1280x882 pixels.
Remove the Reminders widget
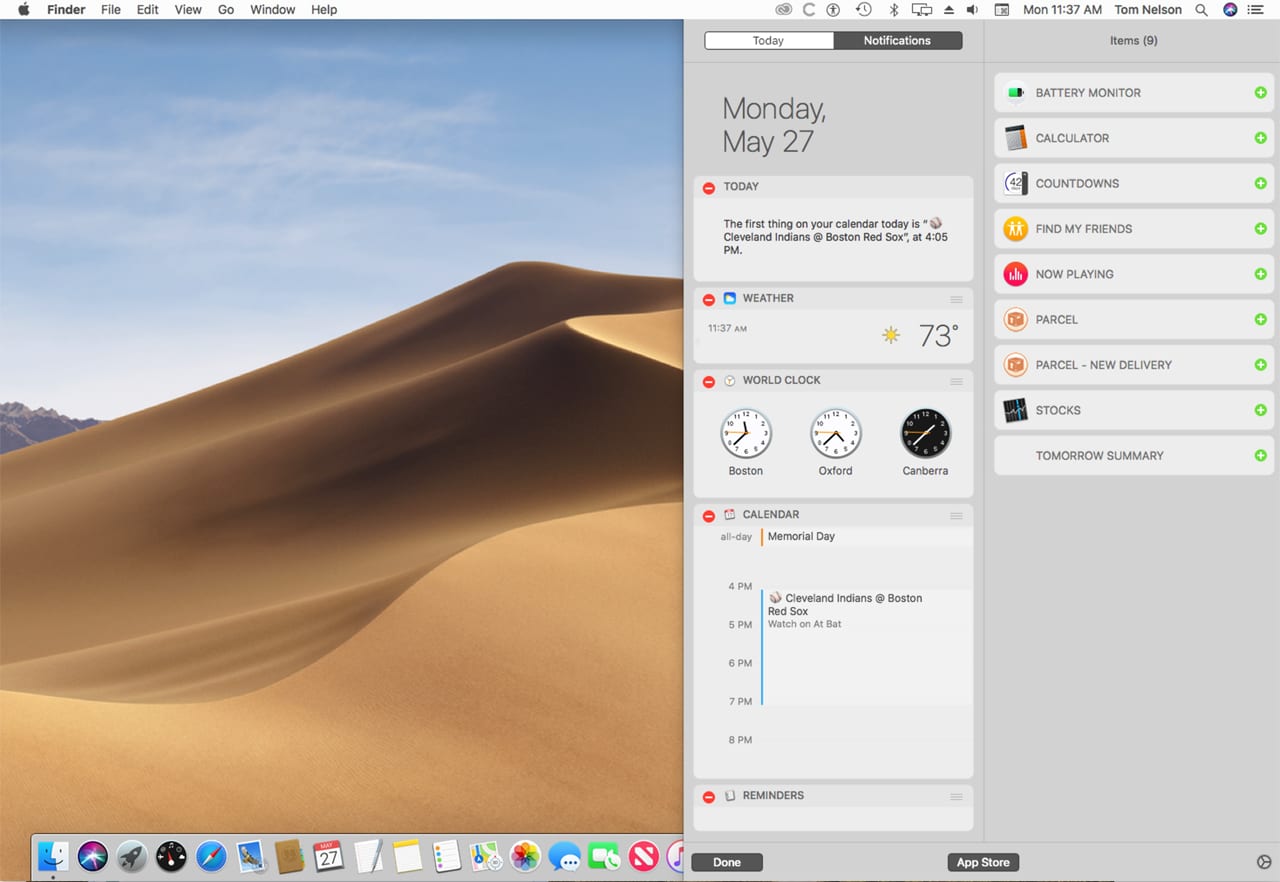[x=708, y=796]
